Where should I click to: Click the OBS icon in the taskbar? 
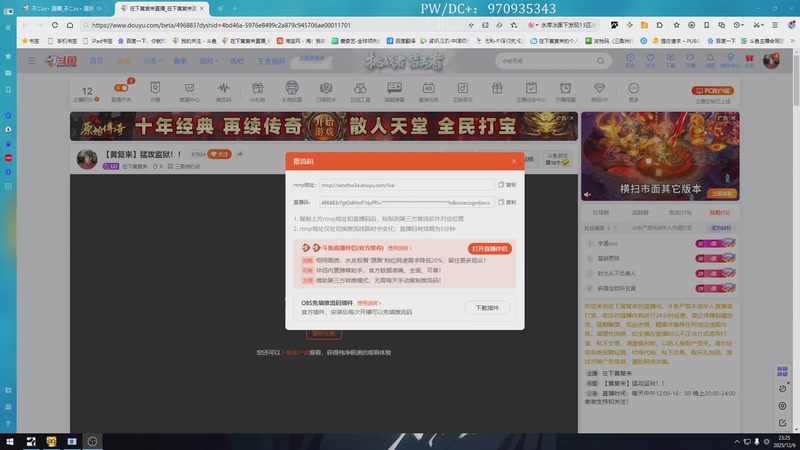point(92,441)
